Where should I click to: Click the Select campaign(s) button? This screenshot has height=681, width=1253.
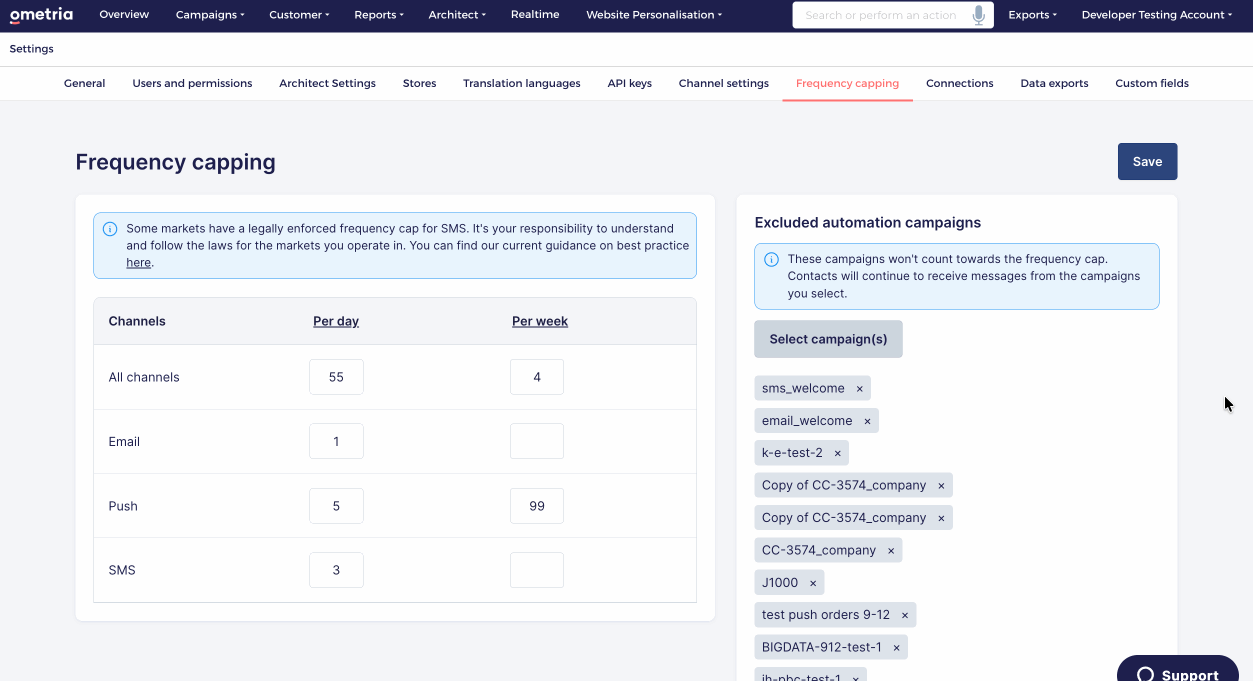click(x=828, y=339)
